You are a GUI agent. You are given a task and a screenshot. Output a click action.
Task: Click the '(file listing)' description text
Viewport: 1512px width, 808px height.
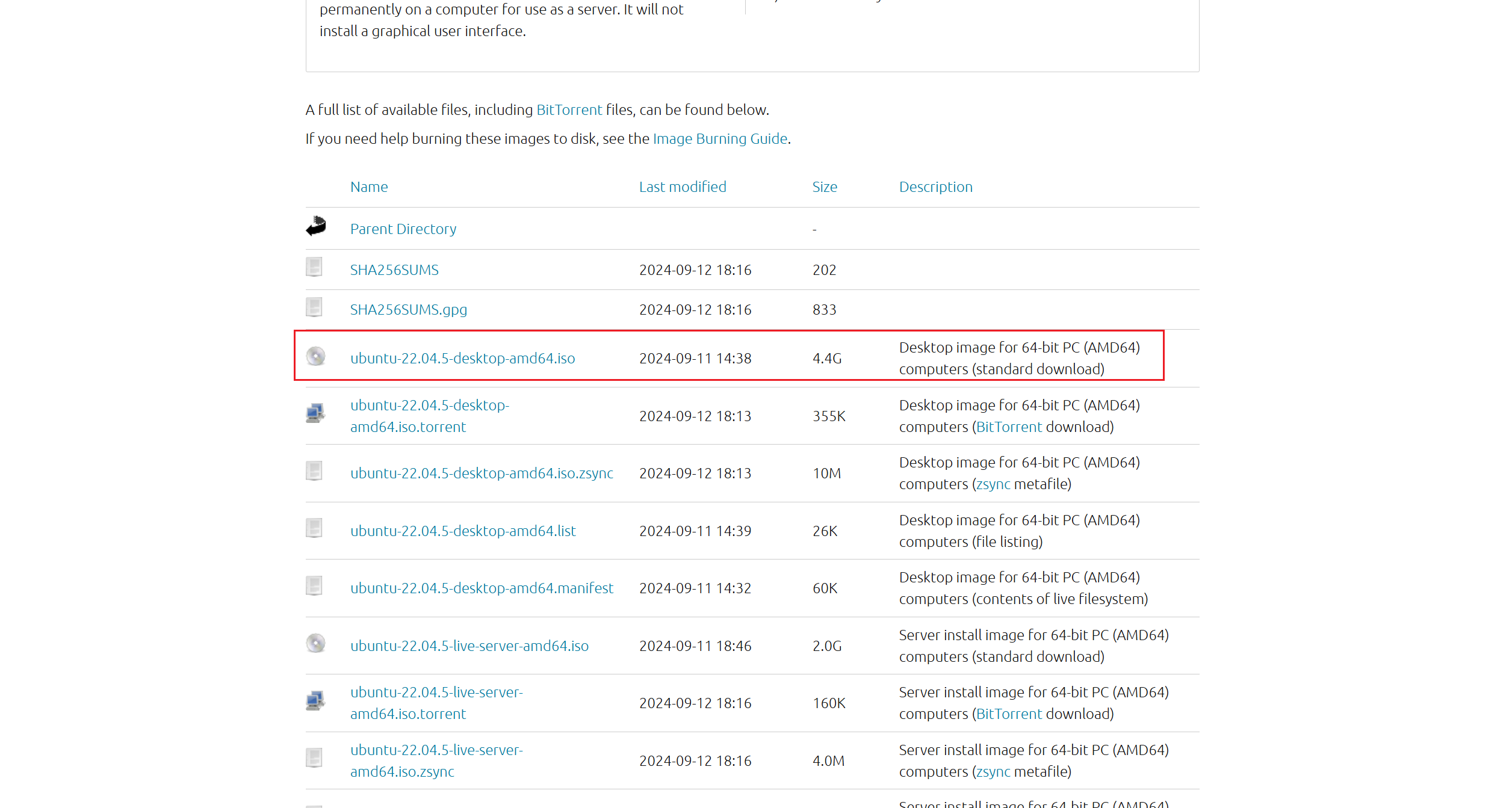(1007, 542)
